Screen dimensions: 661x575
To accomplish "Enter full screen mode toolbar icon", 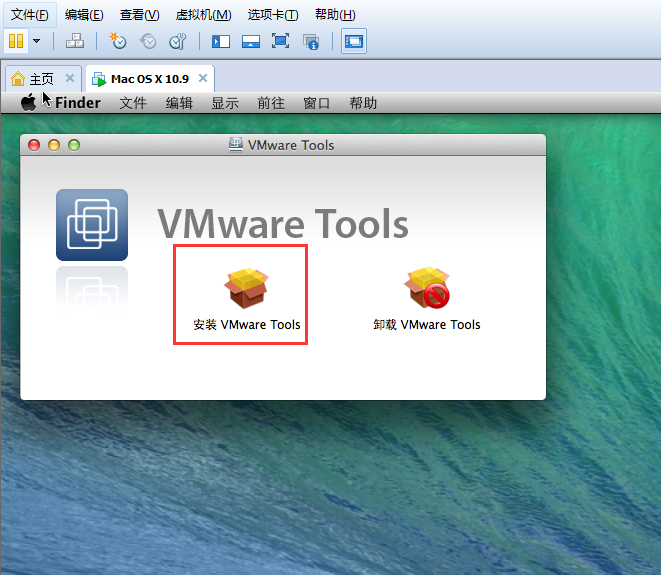I will tap(280, 41).
